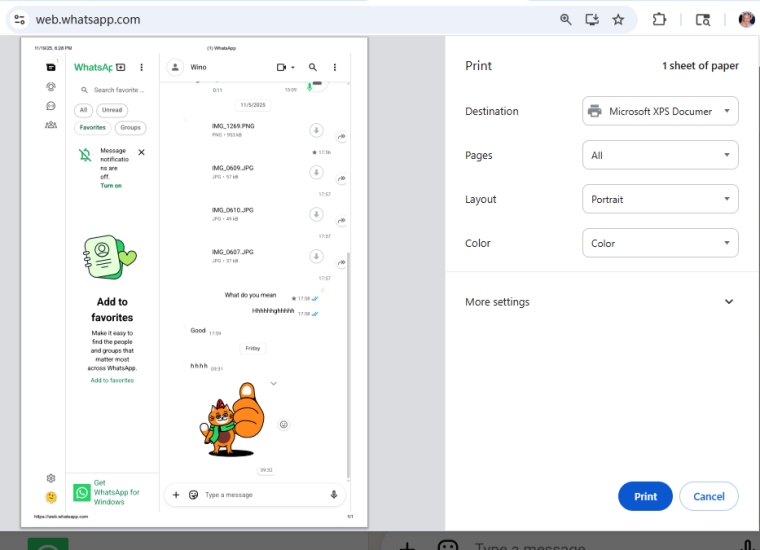Bookmark this page with the star icon
Viewport: 760px width, 550px height.
618,19
